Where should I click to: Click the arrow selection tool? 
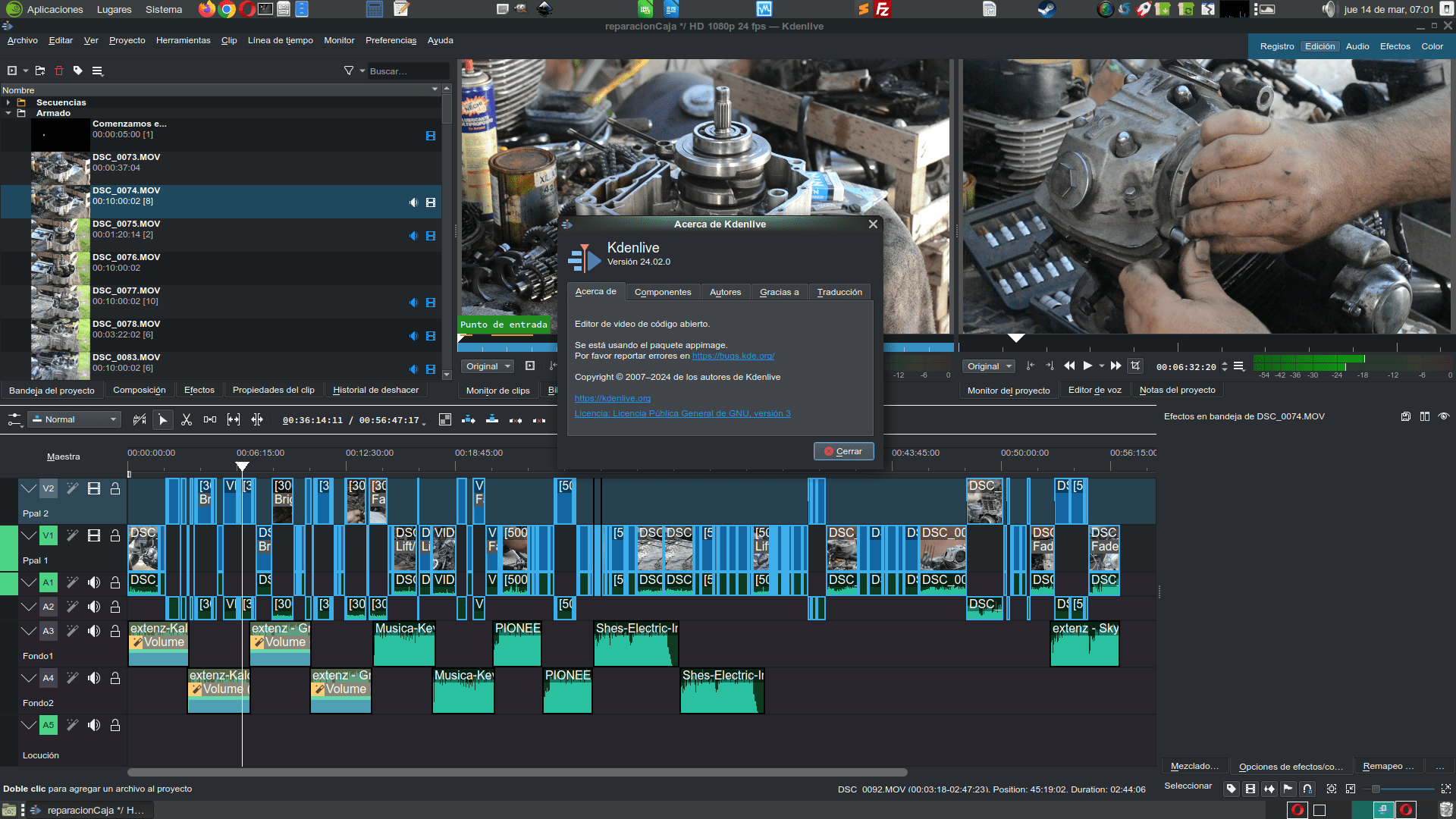tap(162, 419)
